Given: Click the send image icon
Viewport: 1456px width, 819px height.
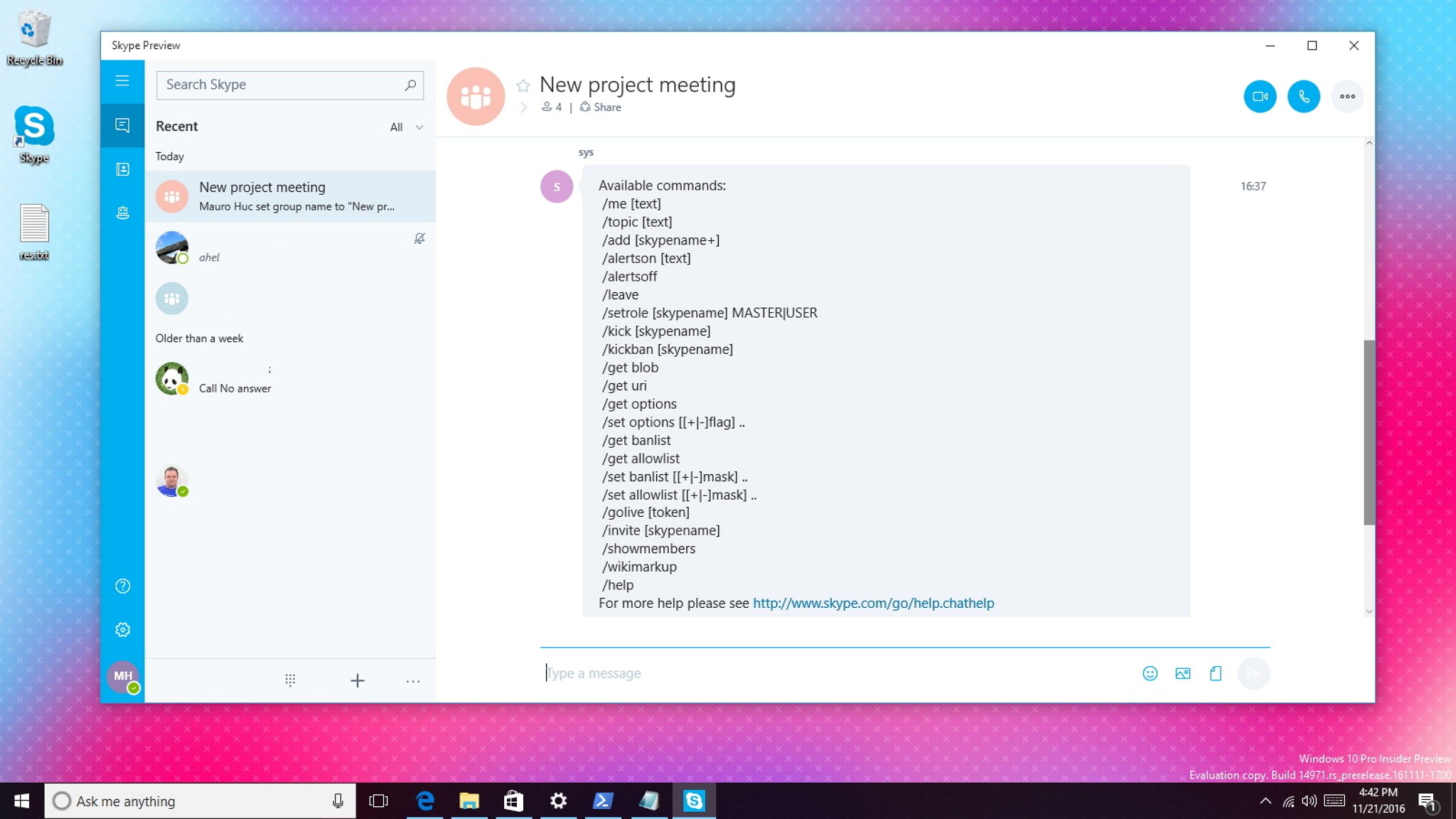Looking at the screenshot, I should (x=1182, y=673).
